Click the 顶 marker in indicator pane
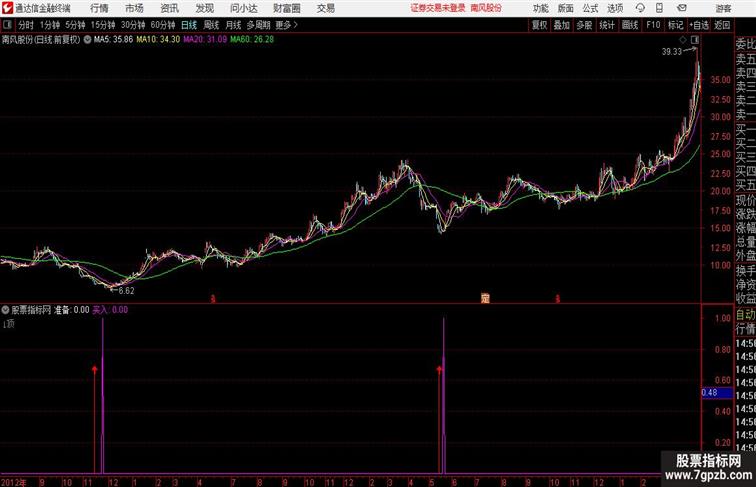The width and height of the screenshot is (756, 487). pyautogui.click(x=9, y=324)
